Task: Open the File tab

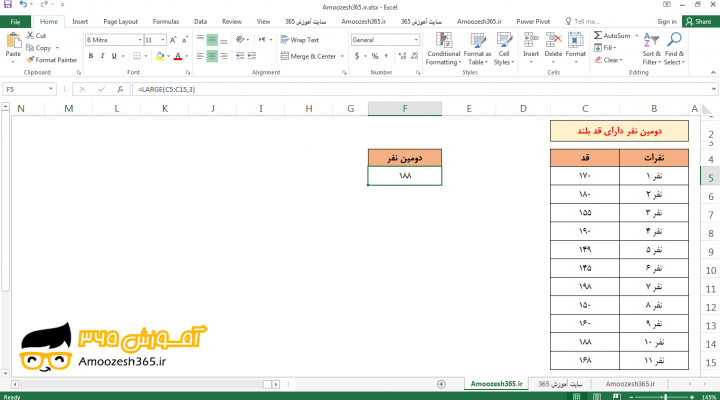Action: [15, 22]
